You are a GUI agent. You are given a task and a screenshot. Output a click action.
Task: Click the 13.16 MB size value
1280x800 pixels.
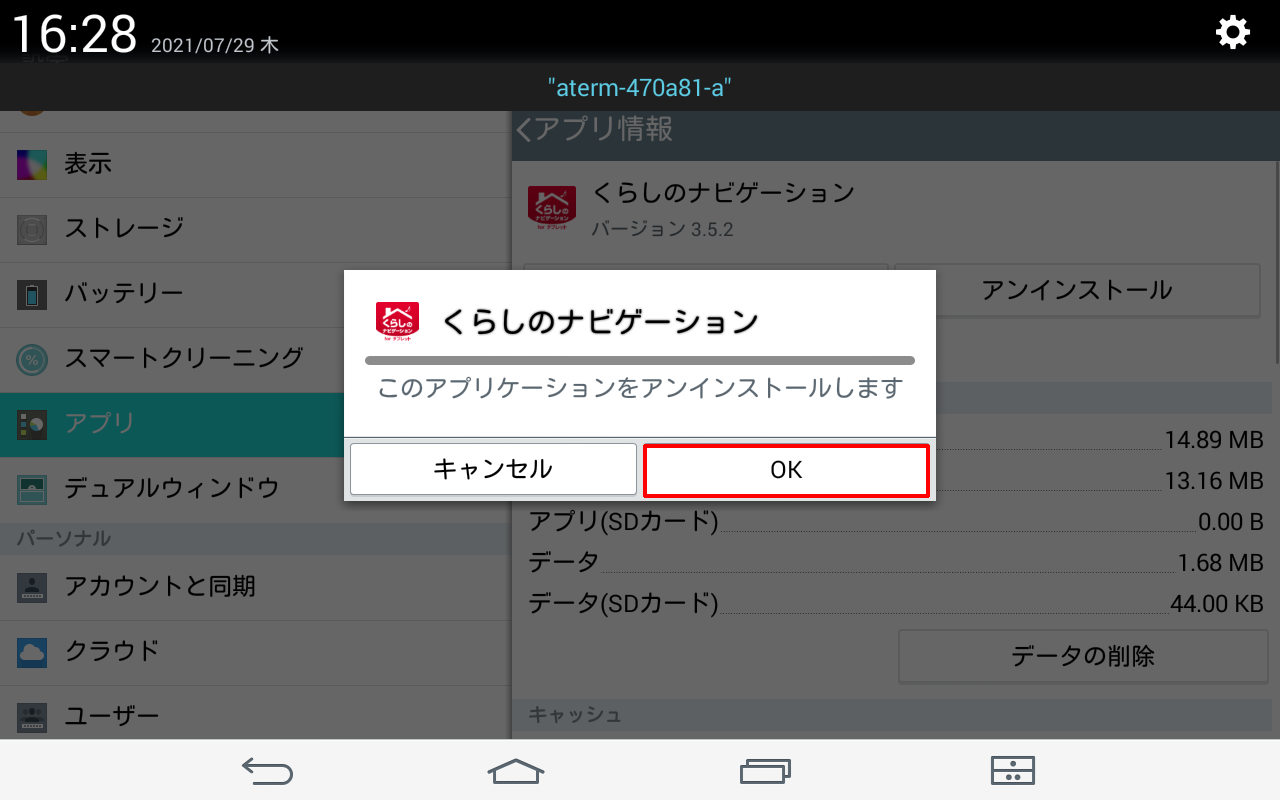(x=1214, y=481)
